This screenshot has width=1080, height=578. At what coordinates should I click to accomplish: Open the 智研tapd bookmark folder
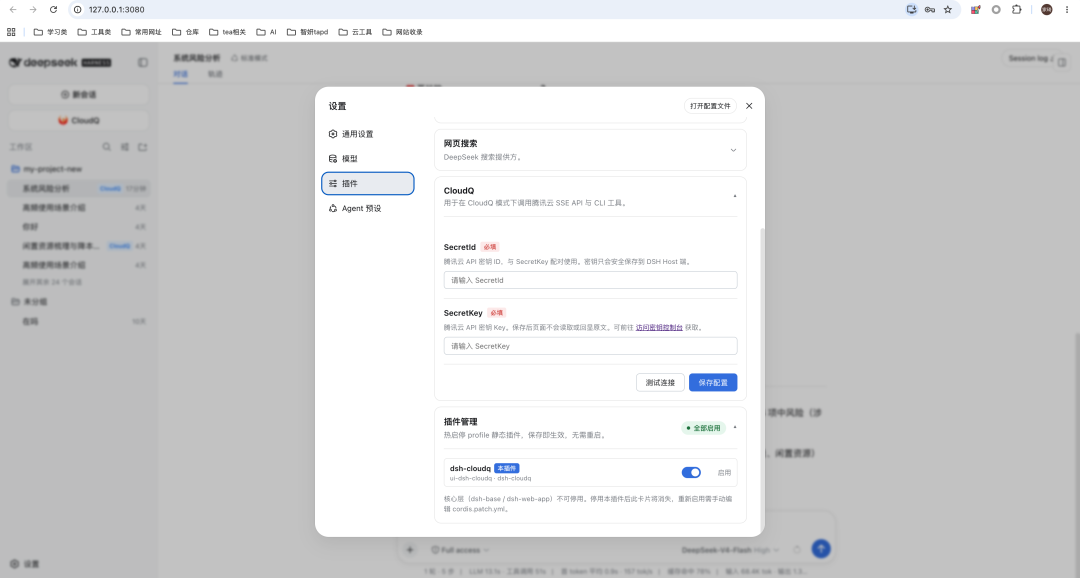pyautogui.click(x=308, y=32)
